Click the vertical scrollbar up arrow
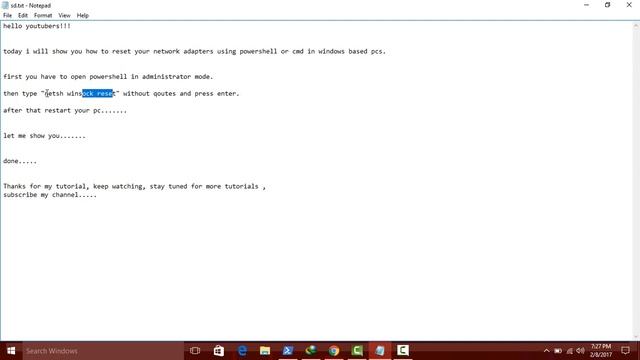Viewport: 640px width, 360px height. coord(636,26)
